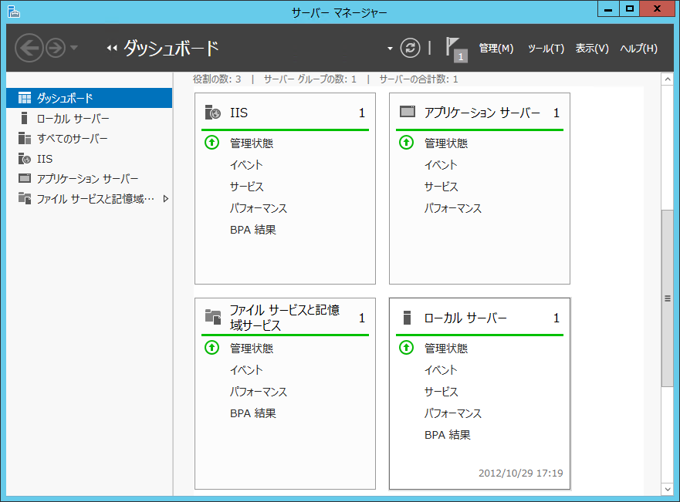This screenshot has height=502, width=680.
Task: Open パフォーマンス in the IIS tile
Action: click(258, 208)
